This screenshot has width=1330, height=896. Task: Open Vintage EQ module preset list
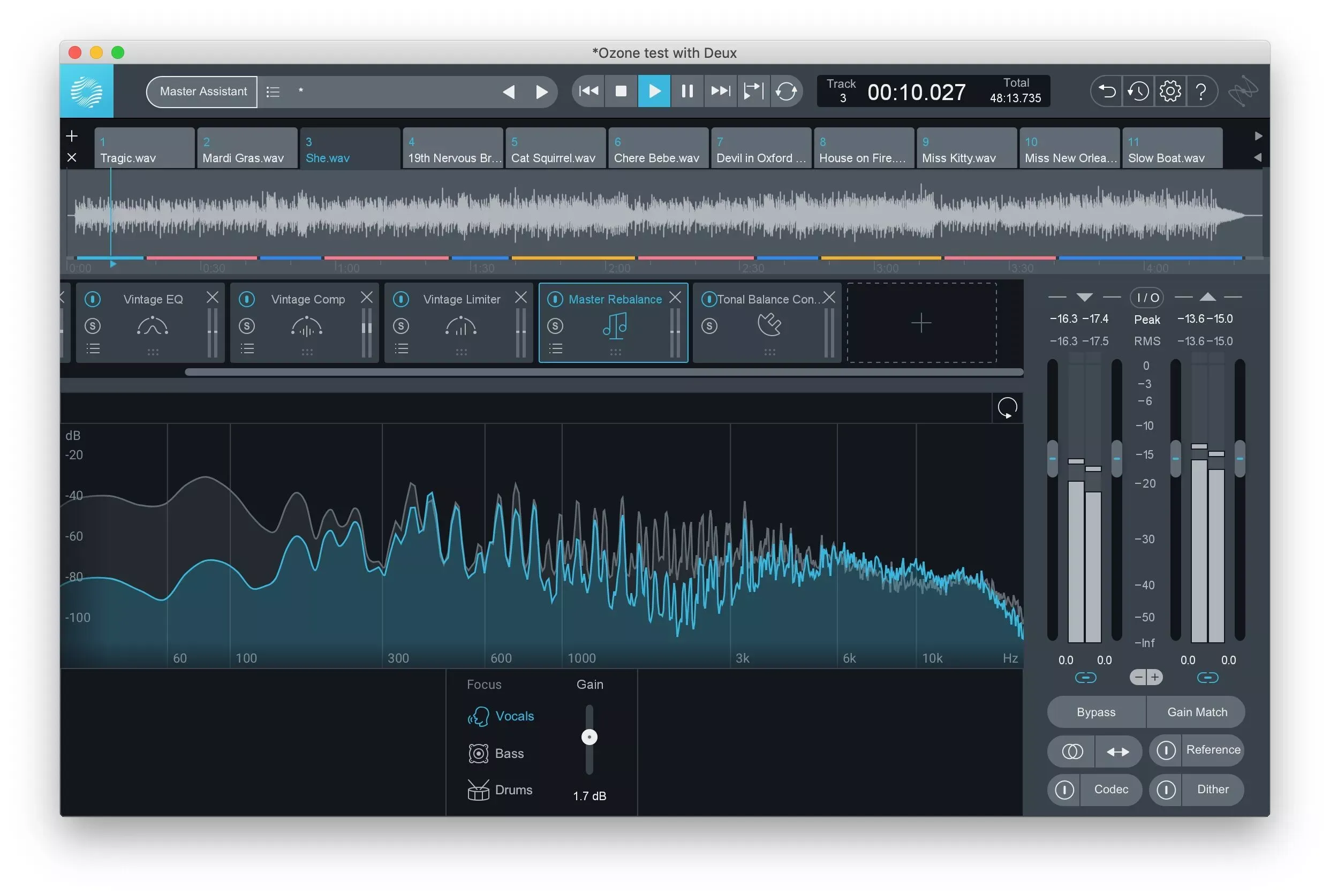pos(93,348)
